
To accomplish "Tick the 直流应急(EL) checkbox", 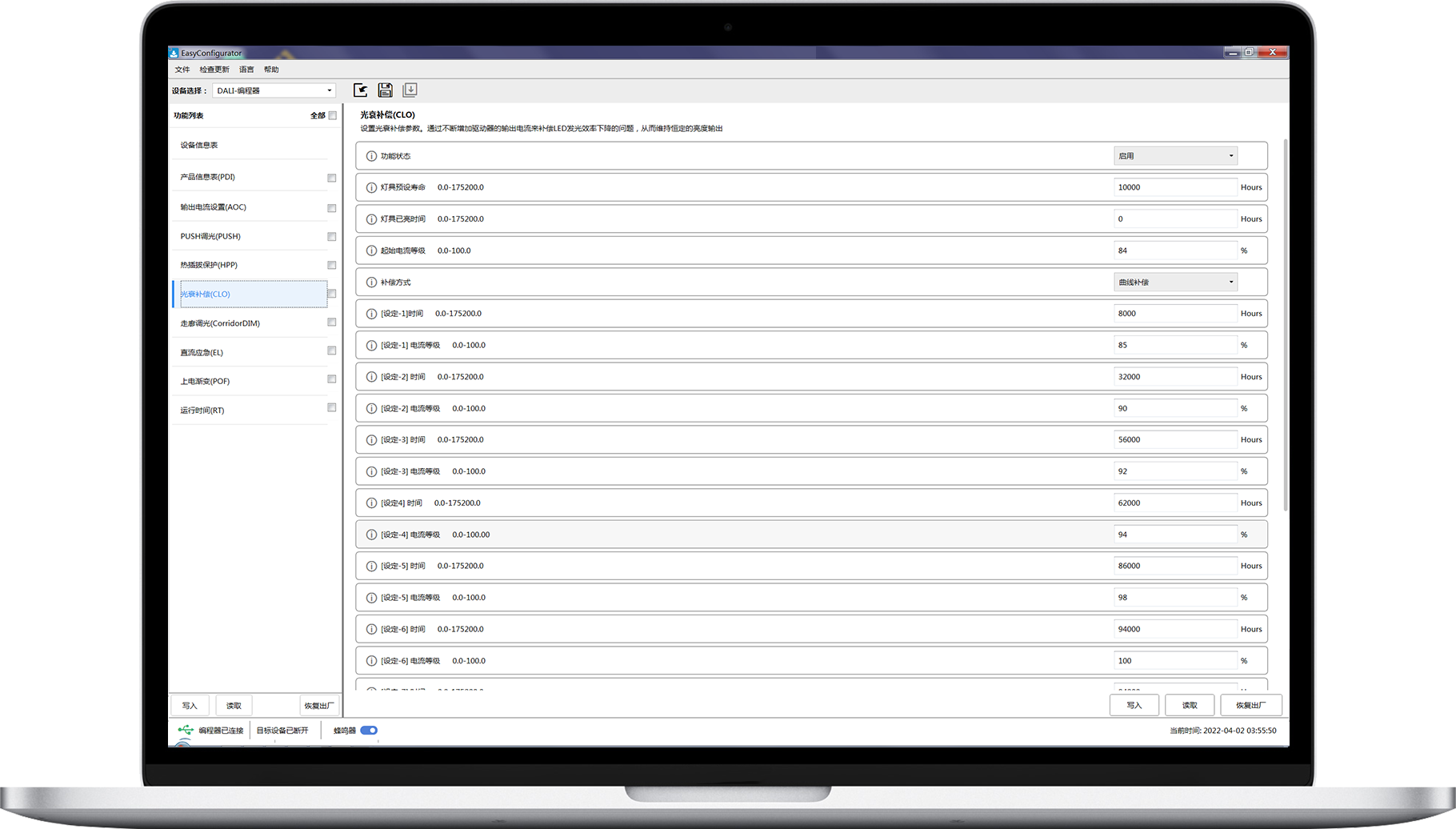I will click(x=332, y=350).
